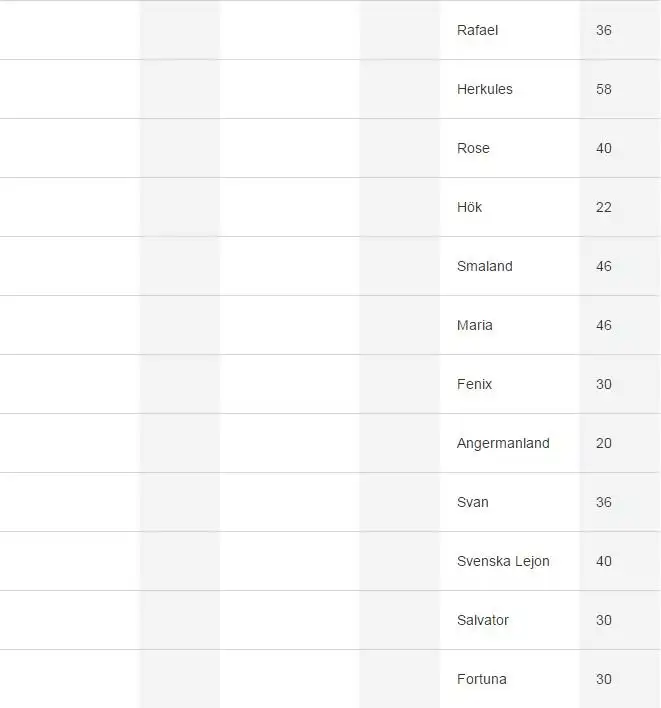661x708 pixels.
Task: Click the value 40 beside Rose
Action: [x=603, y=148]
